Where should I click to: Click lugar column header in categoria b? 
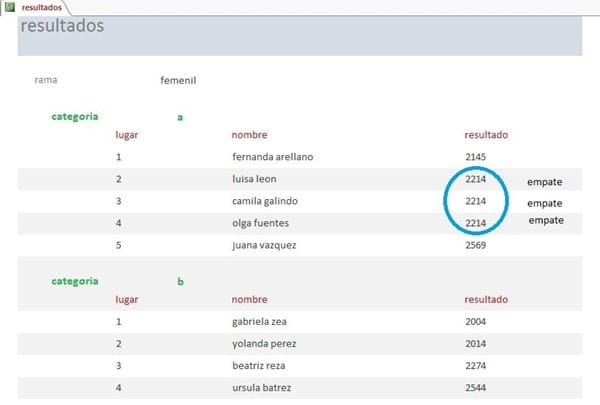pyautogui.click(x=127, y=299)
